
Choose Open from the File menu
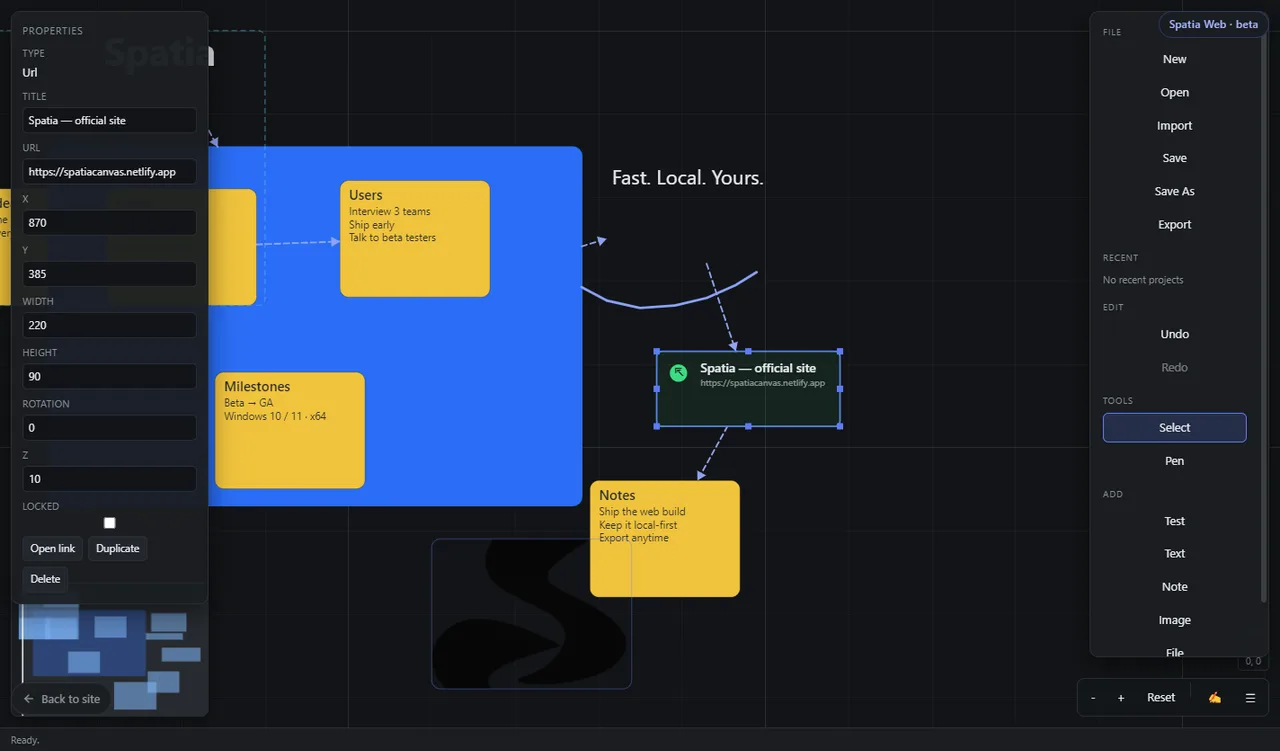click(1174, 92)
